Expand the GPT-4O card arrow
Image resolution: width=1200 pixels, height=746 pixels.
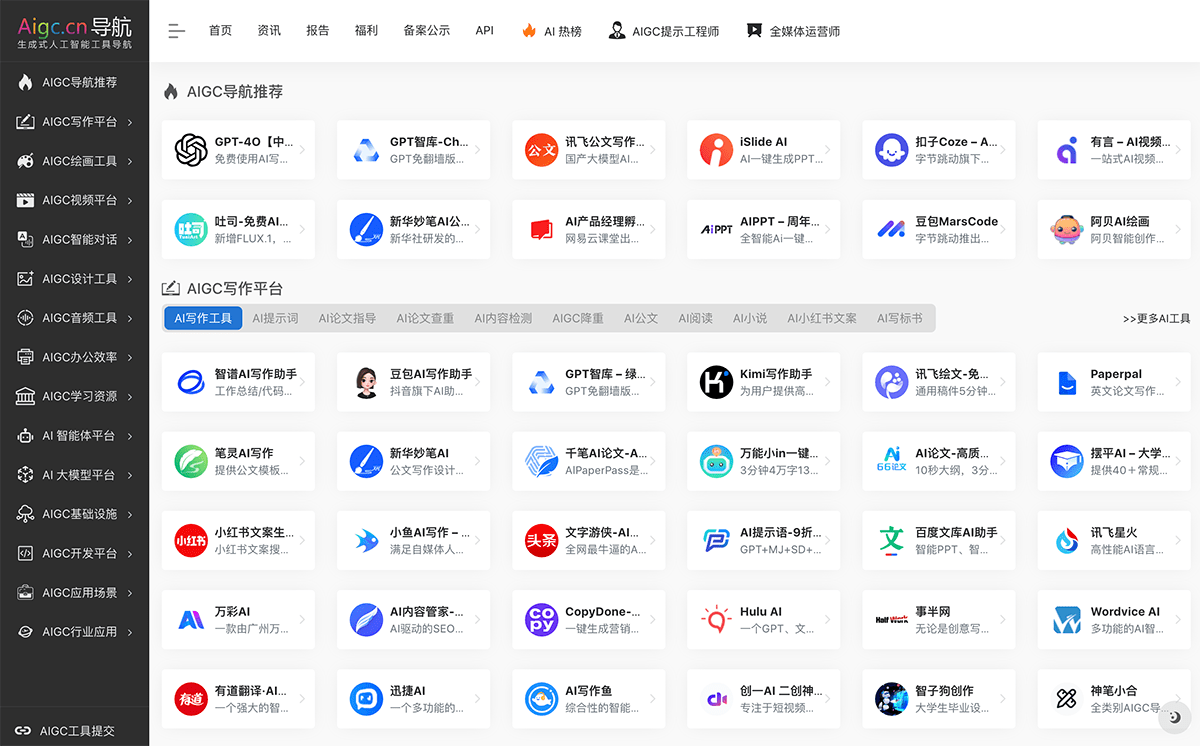[305, 149]
